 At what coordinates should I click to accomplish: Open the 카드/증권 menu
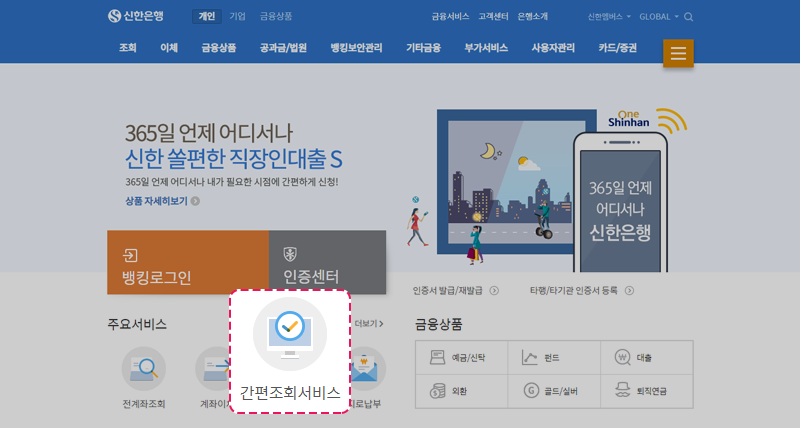click(x=618, y=48)
